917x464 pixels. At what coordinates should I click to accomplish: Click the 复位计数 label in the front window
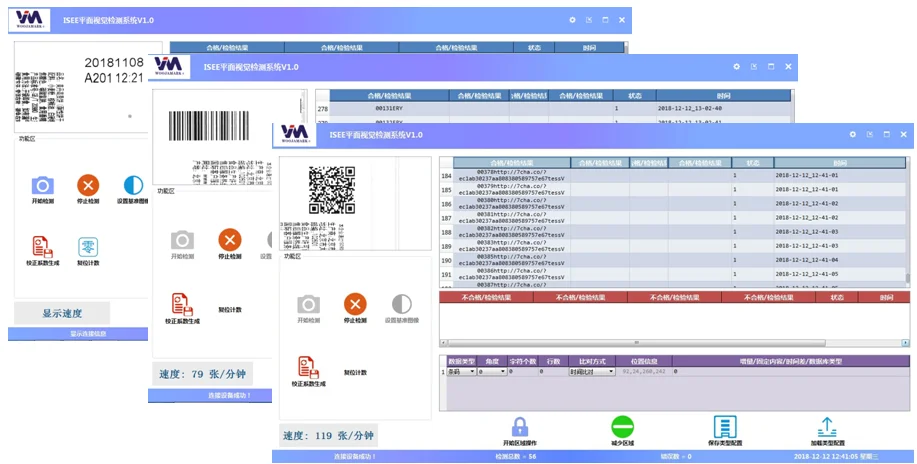pyautogui.click(x=355, y=372)
